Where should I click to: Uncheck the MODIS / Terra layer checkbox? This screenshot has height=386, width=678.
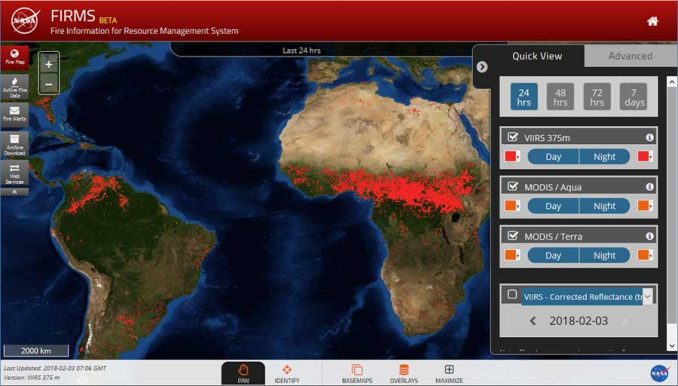(512, 236)
